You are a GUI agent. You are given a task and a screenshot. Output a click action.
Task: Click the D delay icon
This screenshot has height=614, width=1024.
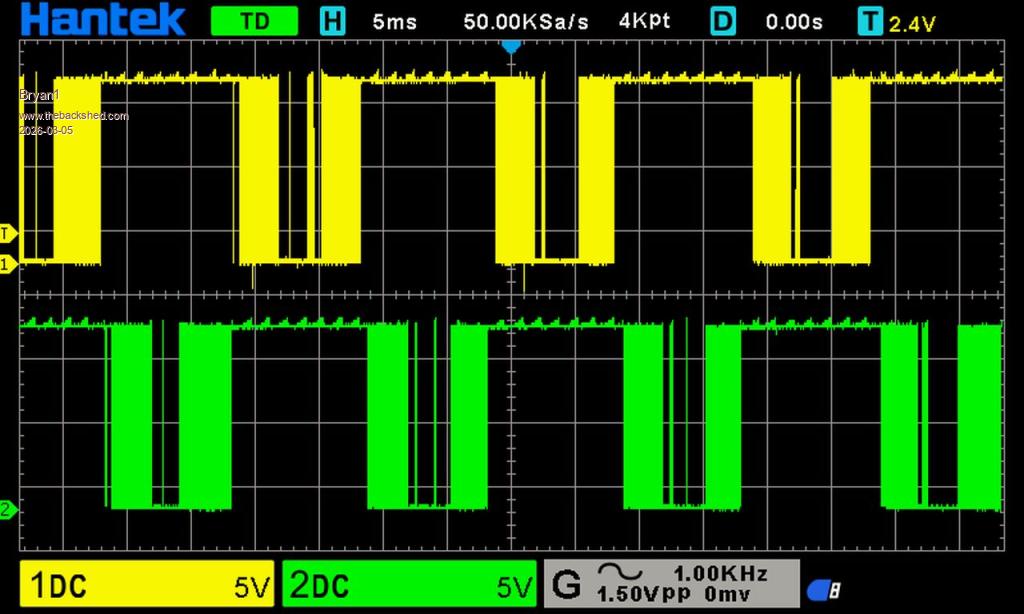pyautogui.click(x=723, y=21)
